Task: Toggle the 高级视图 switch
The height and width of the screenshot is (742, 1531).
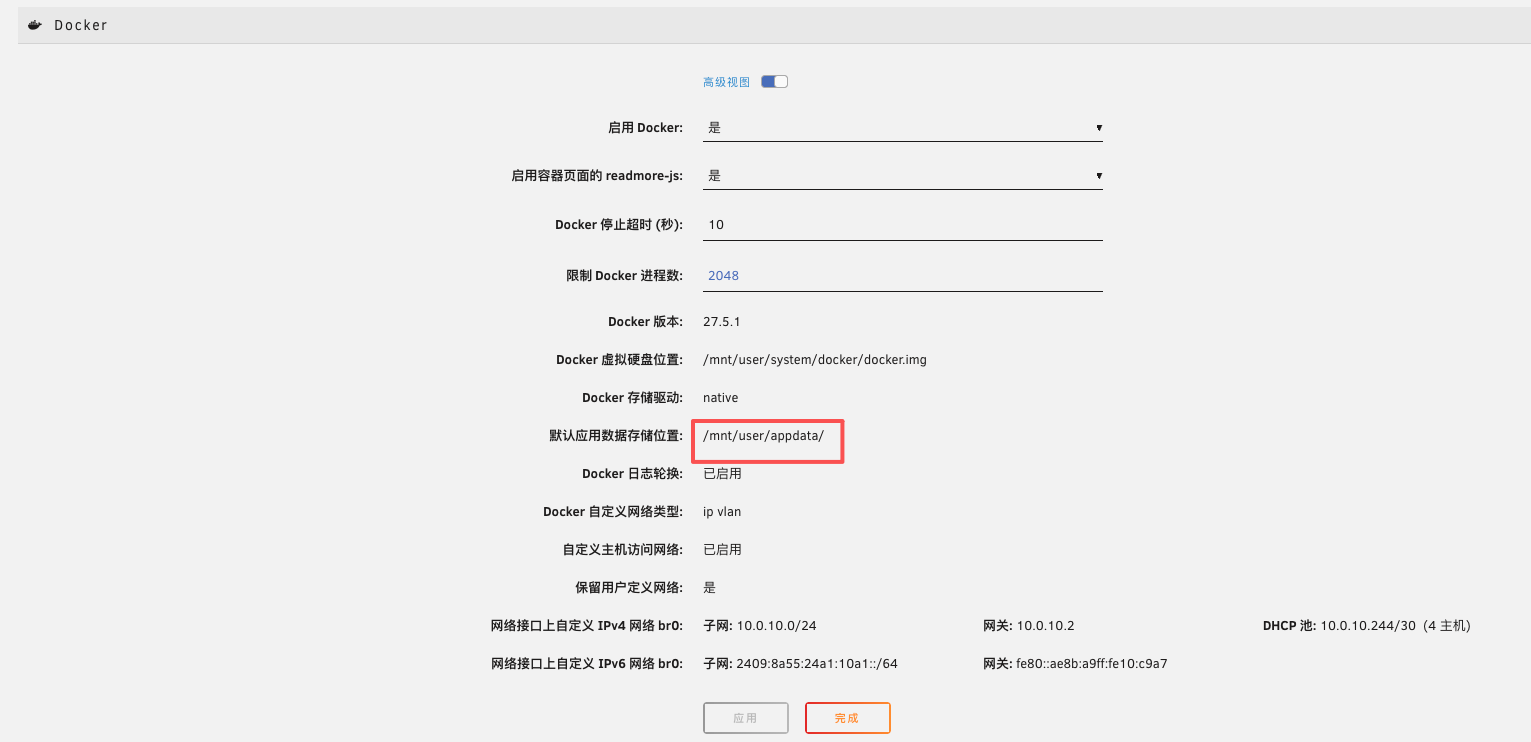Action: pyautogui.click(x=774, y=82)
